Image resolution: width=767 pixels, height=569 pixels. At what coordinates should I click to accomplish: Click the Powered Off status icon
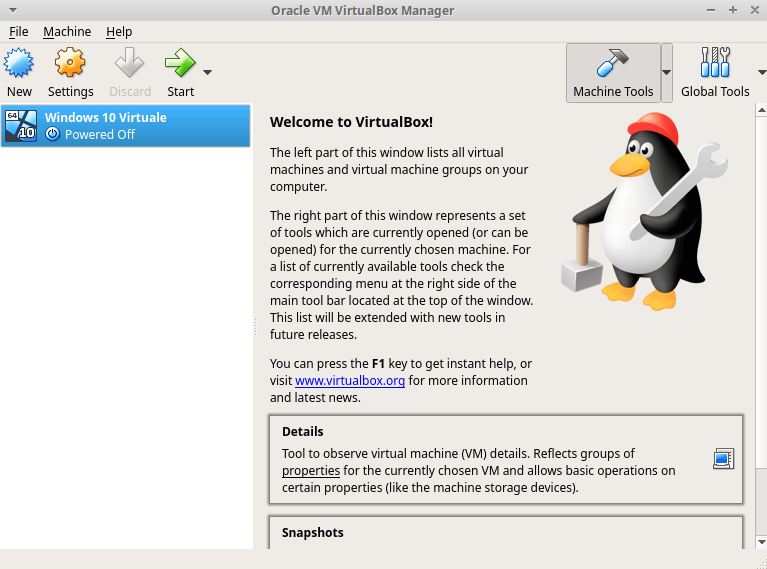(x=53, y=134)
